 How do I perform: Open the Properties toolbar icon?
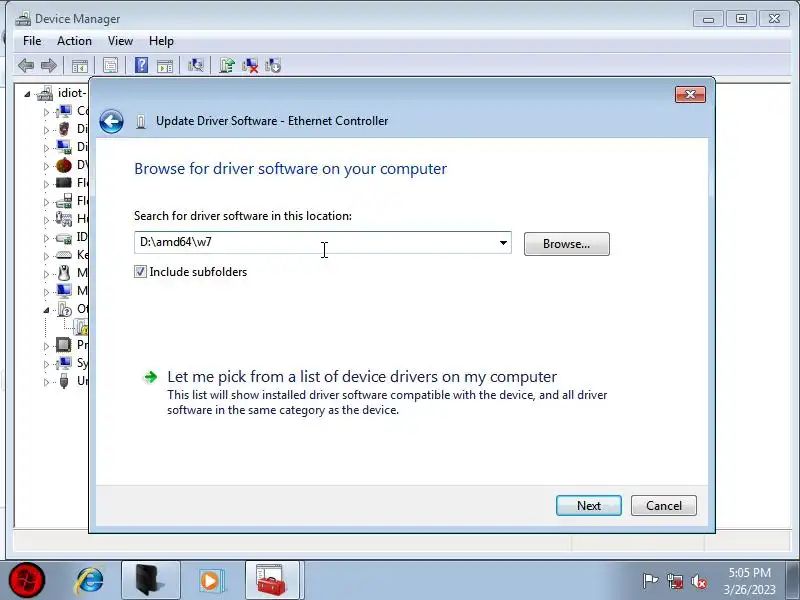tap(110, 65)
